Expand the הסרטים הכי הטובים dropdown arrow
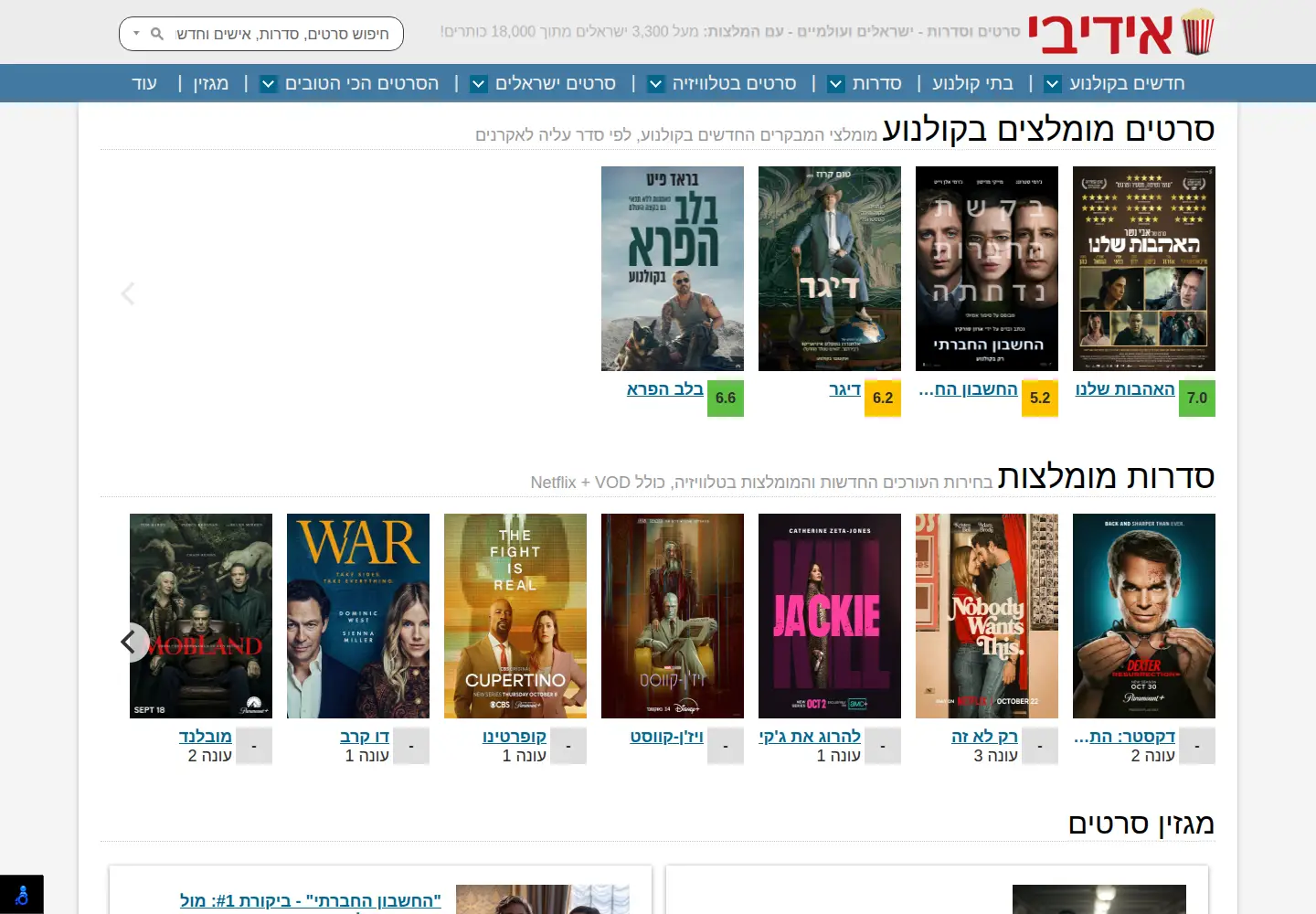The image size is (1316, 914). click(269, 84)
